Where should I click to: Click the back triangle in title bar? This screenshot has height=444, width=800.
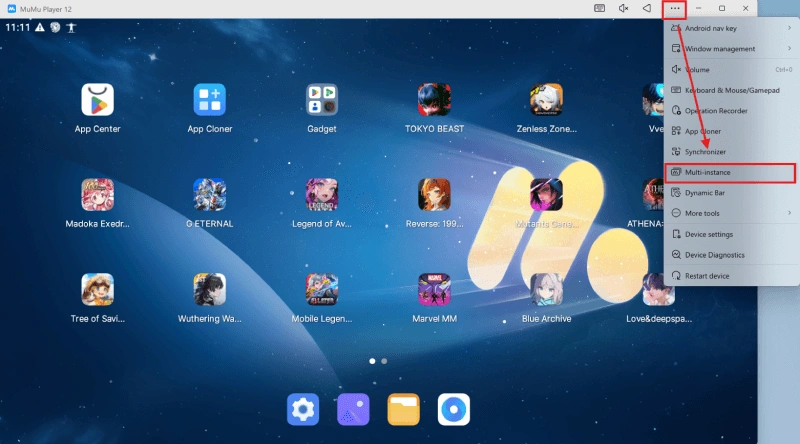pyautogui.click(x=647, y=8)
